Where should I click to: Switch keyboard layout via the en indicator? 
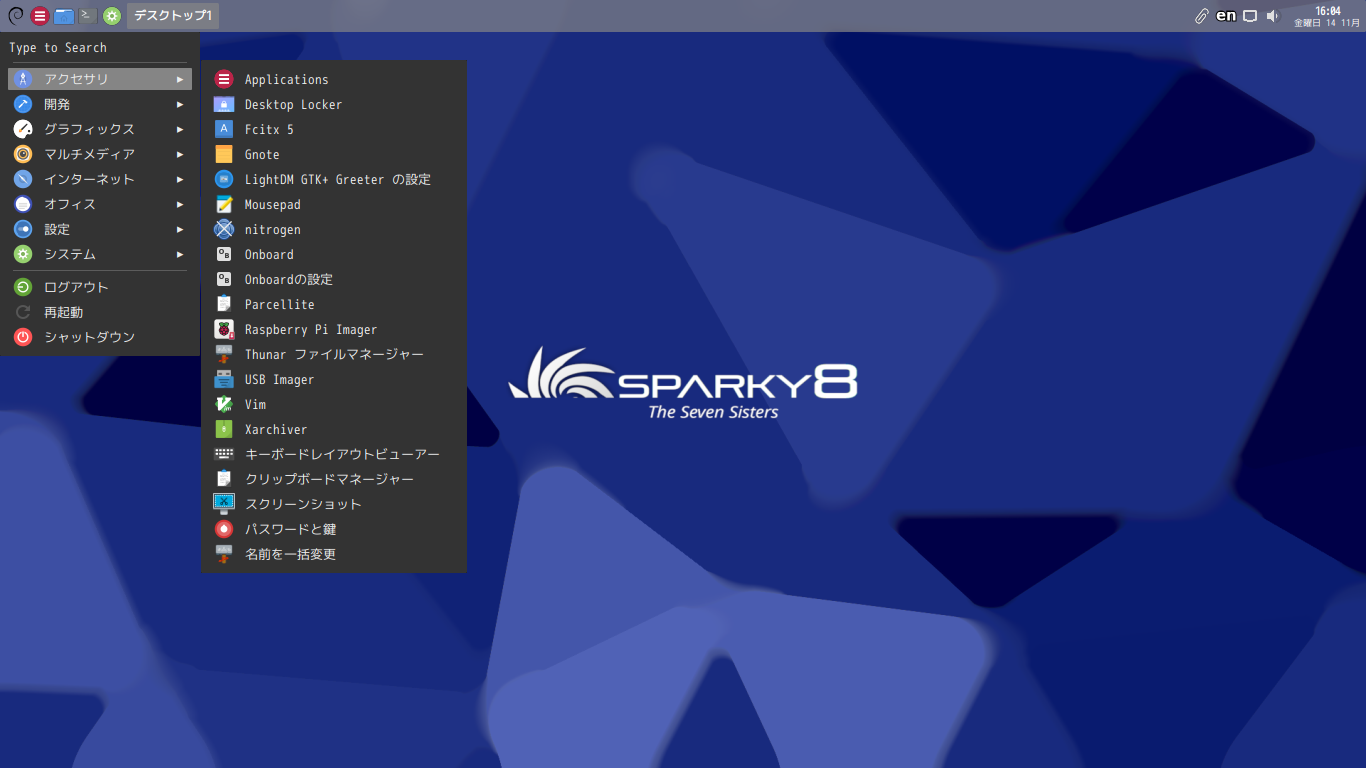1226,16
